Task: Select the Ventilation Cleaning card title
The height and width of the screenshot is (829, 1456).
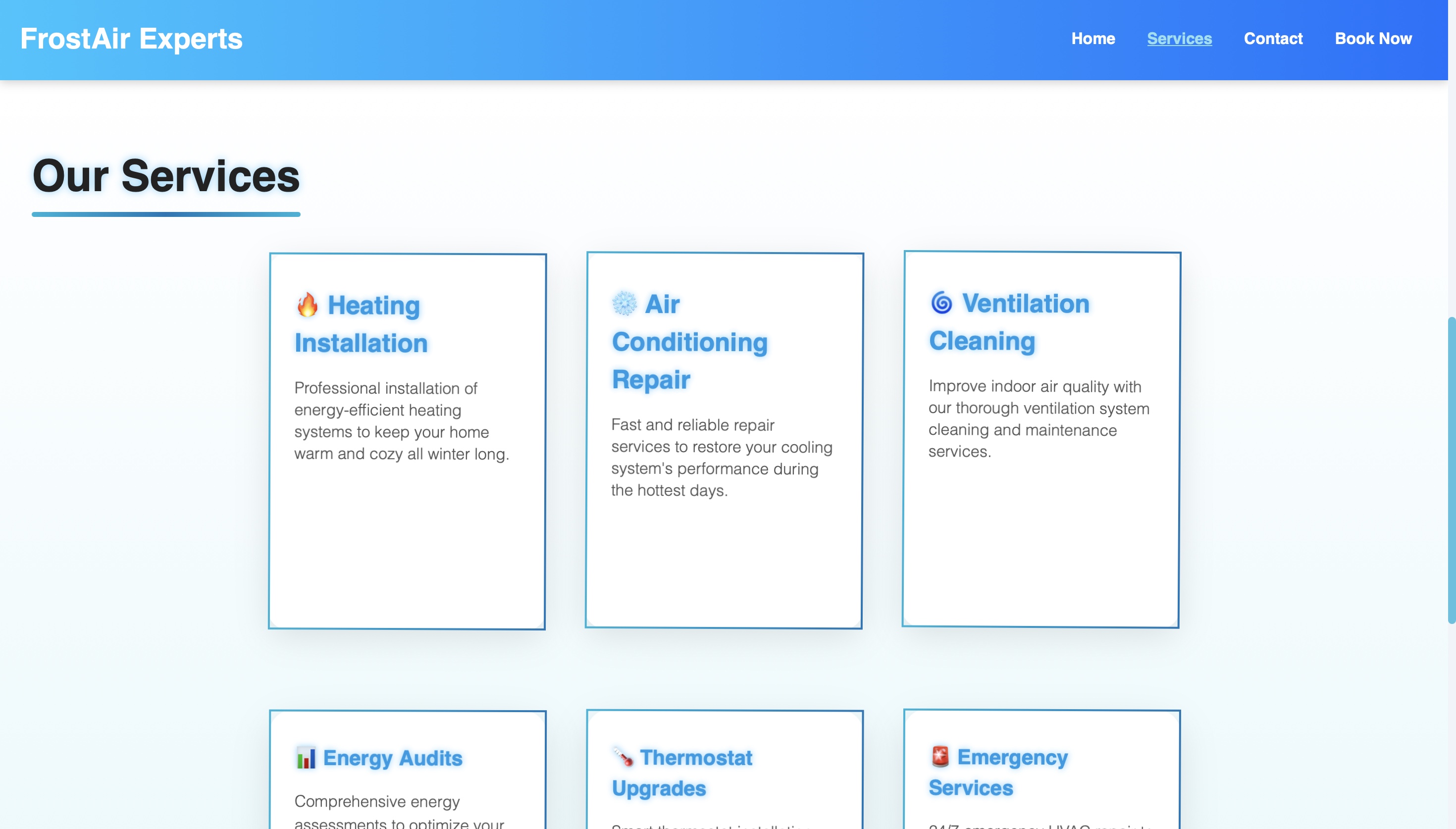Action: tap(1009, 322)
